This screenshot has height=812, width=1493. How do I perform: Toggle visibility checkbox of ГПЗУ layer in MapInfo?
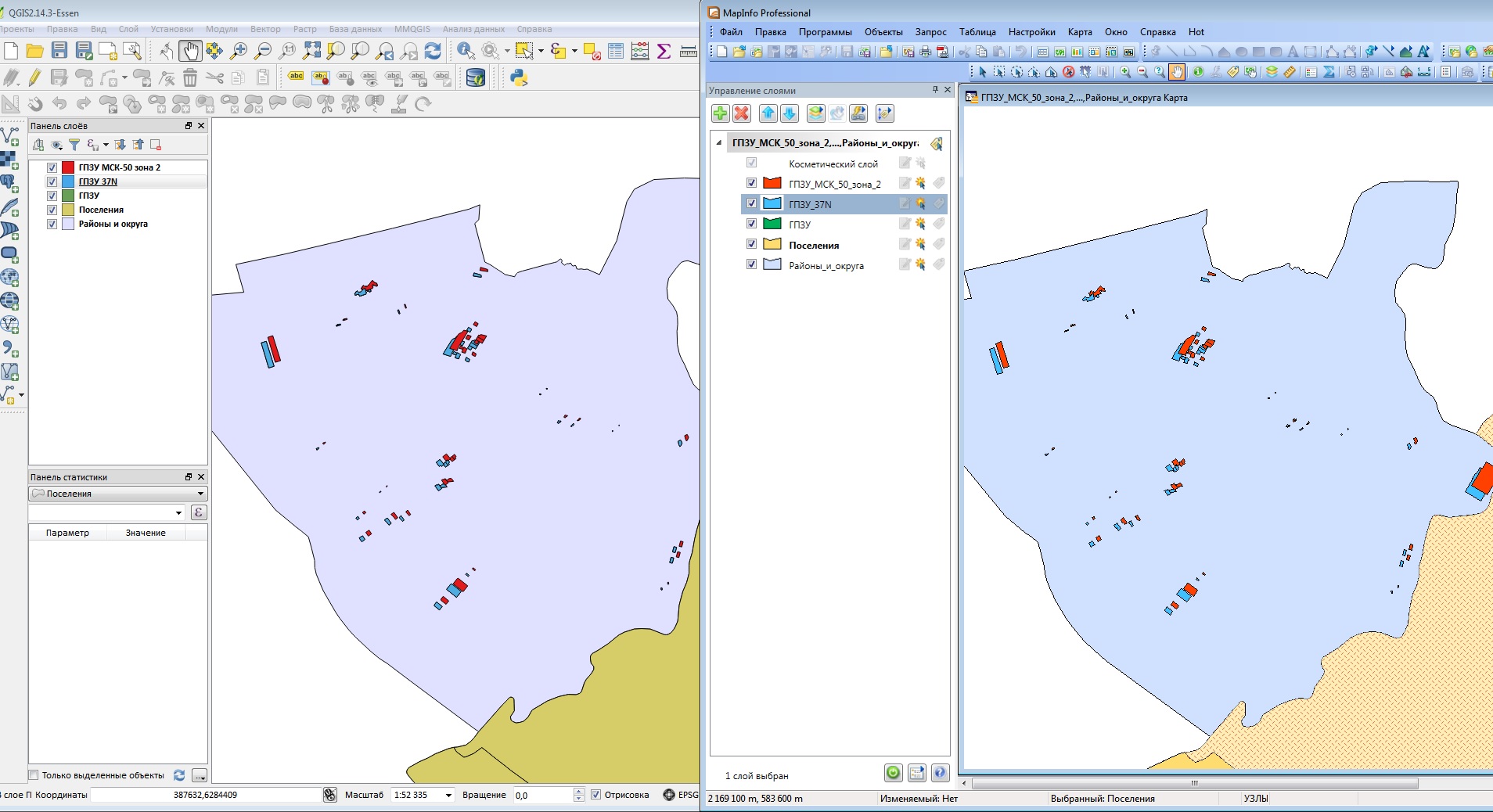click(752, 224)
